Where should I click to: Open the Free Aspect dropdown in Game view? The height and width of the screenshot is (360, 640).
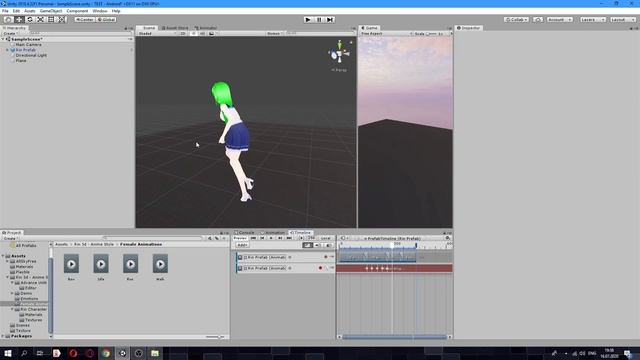point(386,33)
